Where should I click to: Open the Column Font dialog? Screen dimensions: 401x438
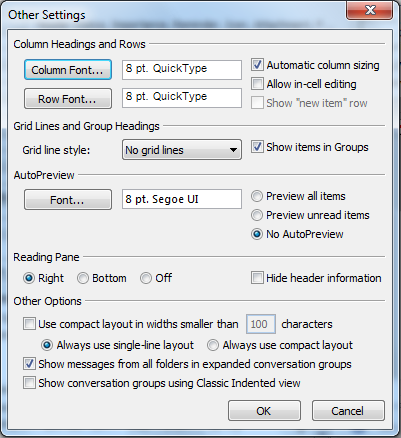tap(68, 70)
